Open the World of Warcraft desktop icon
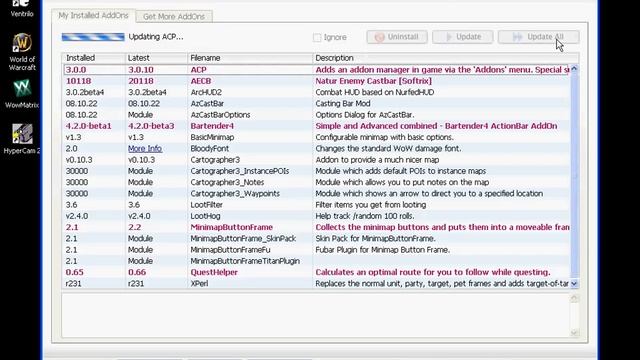The width and height of the screenshot is (640, 360). pyautogui.click(x=22, y=52)
